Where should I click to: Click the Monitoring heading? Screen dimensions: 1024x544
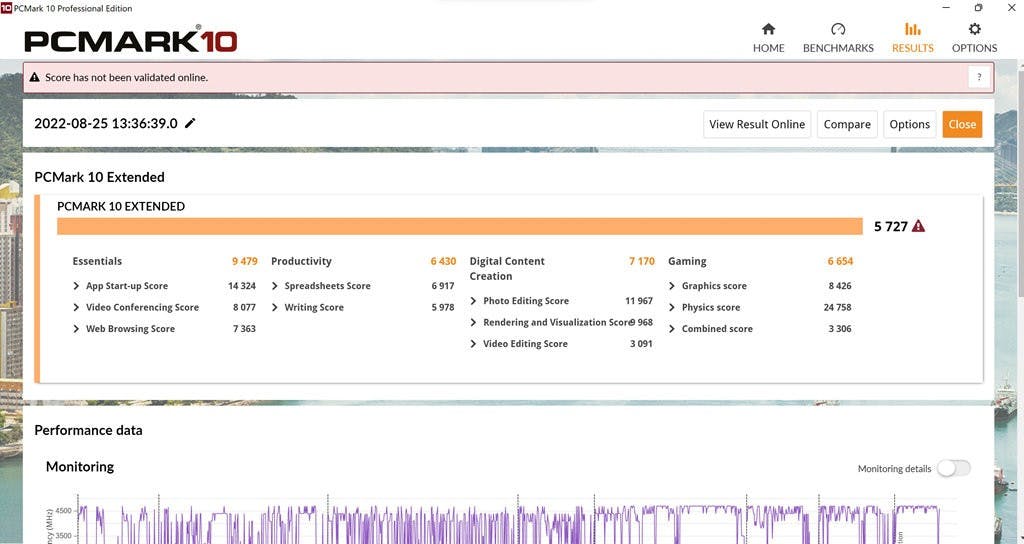point(80,466)
